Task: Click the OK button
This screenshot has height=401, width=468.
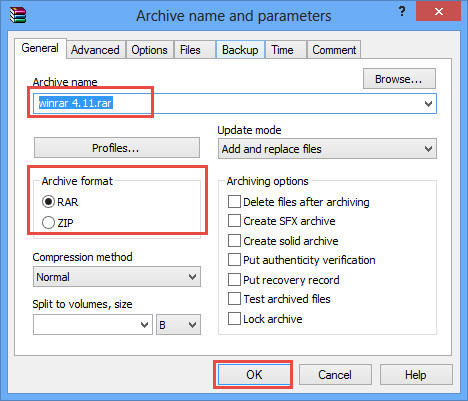Action: point(254,375)
